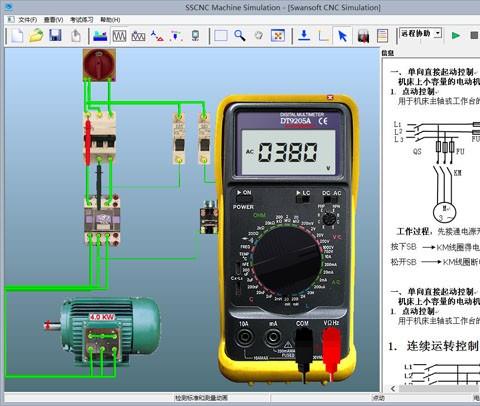Click the machine device toolbar icon
Viewport: 480px width, 406px height.
[195, 36]
